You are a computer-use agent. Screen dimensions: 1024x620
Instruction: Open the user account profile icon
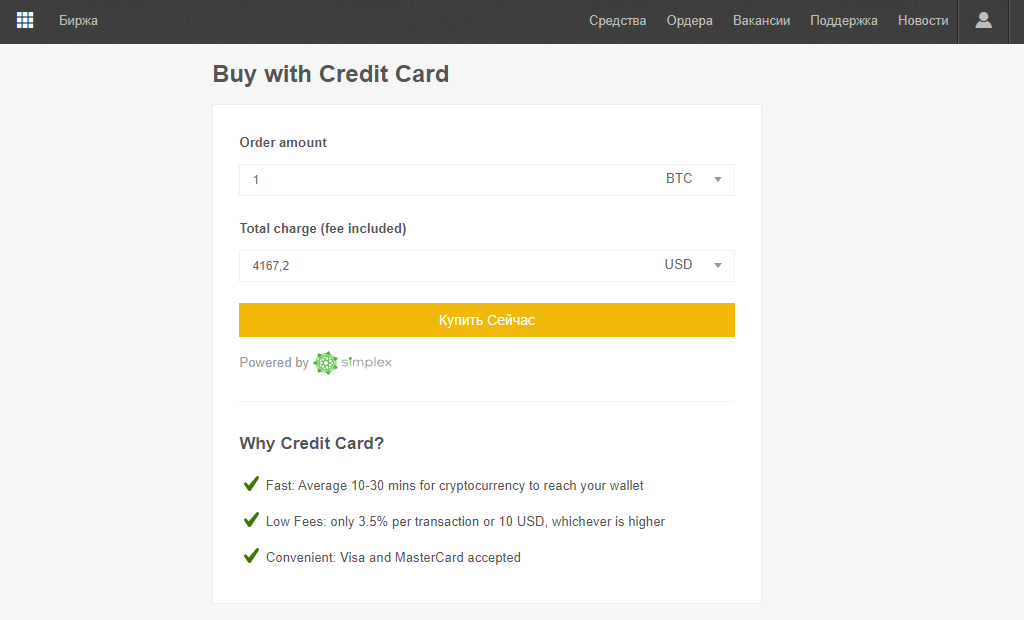tap(984, 20)
